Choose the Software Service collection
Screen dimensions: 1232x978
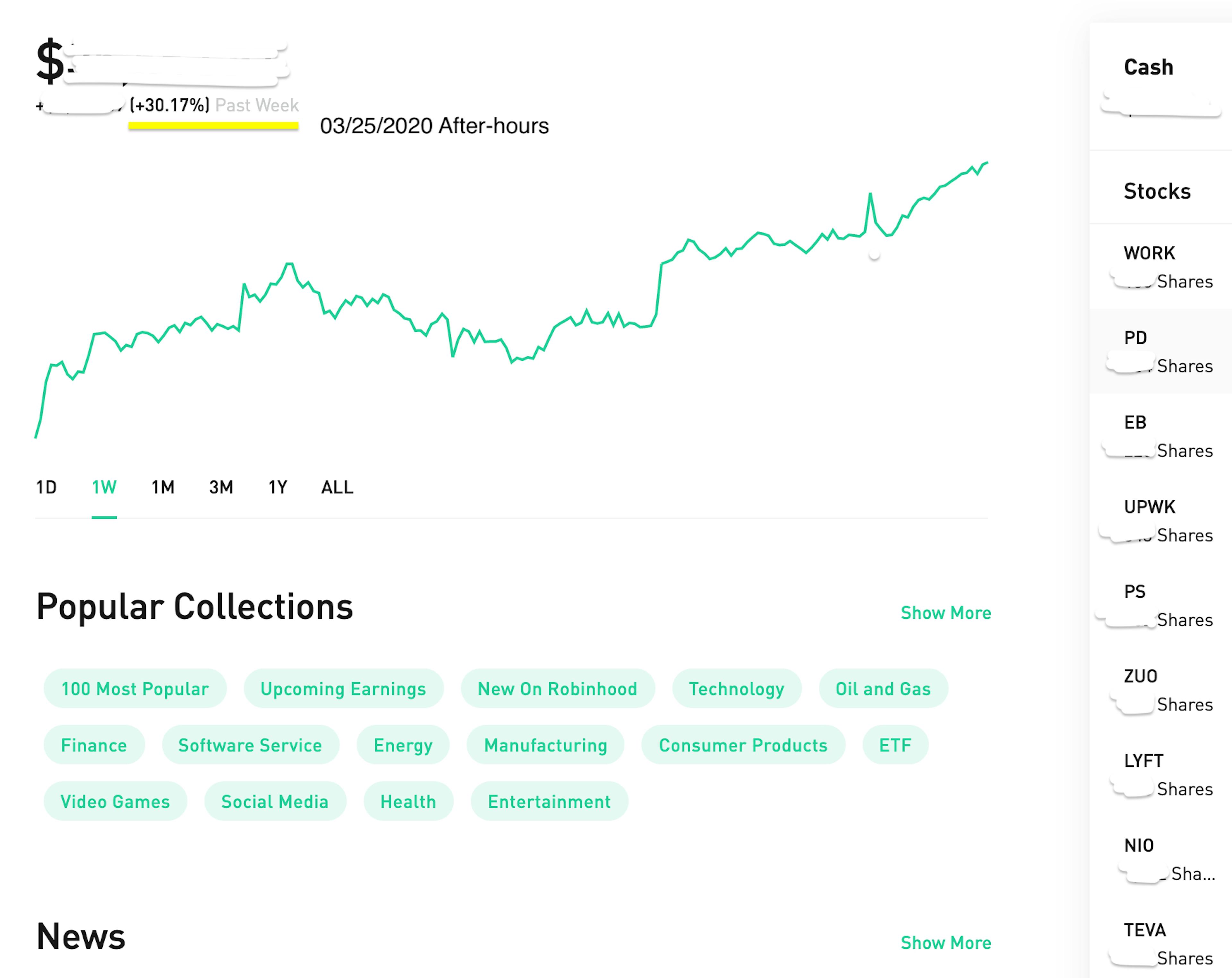point(250,745)
